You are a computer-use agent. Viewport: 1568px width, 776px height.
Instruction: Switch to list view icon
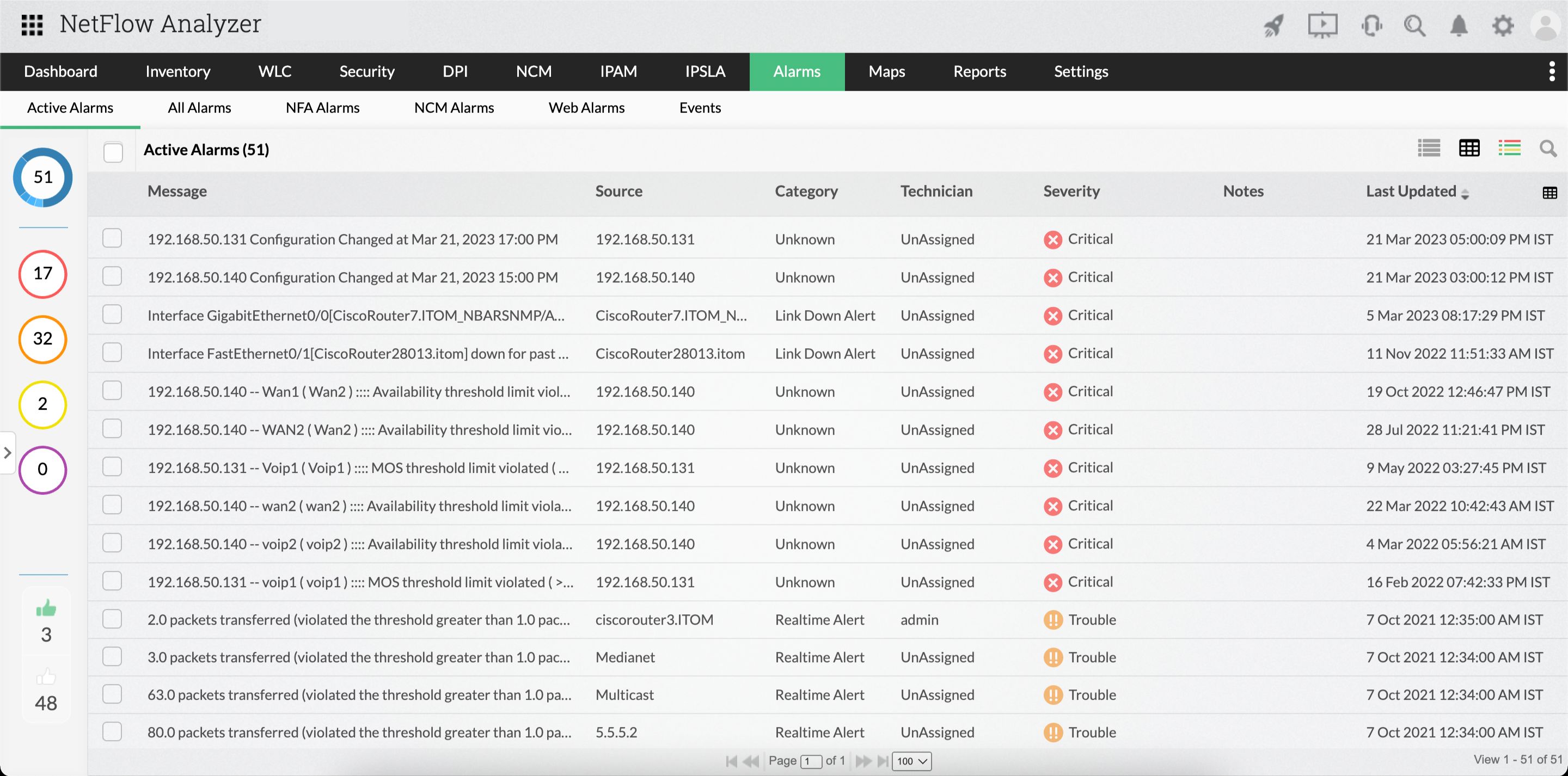[1428, 148]
